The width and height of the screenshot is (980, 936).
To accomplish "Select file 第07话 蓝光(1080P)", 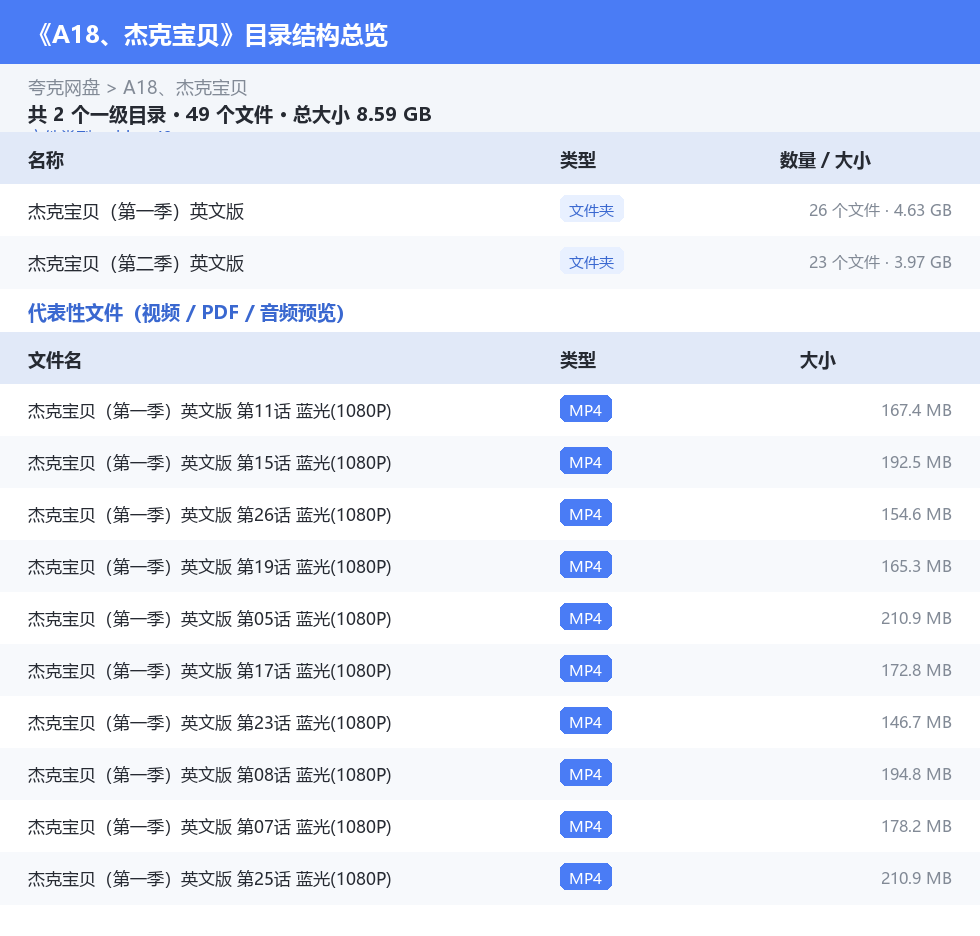I will 209,825.
